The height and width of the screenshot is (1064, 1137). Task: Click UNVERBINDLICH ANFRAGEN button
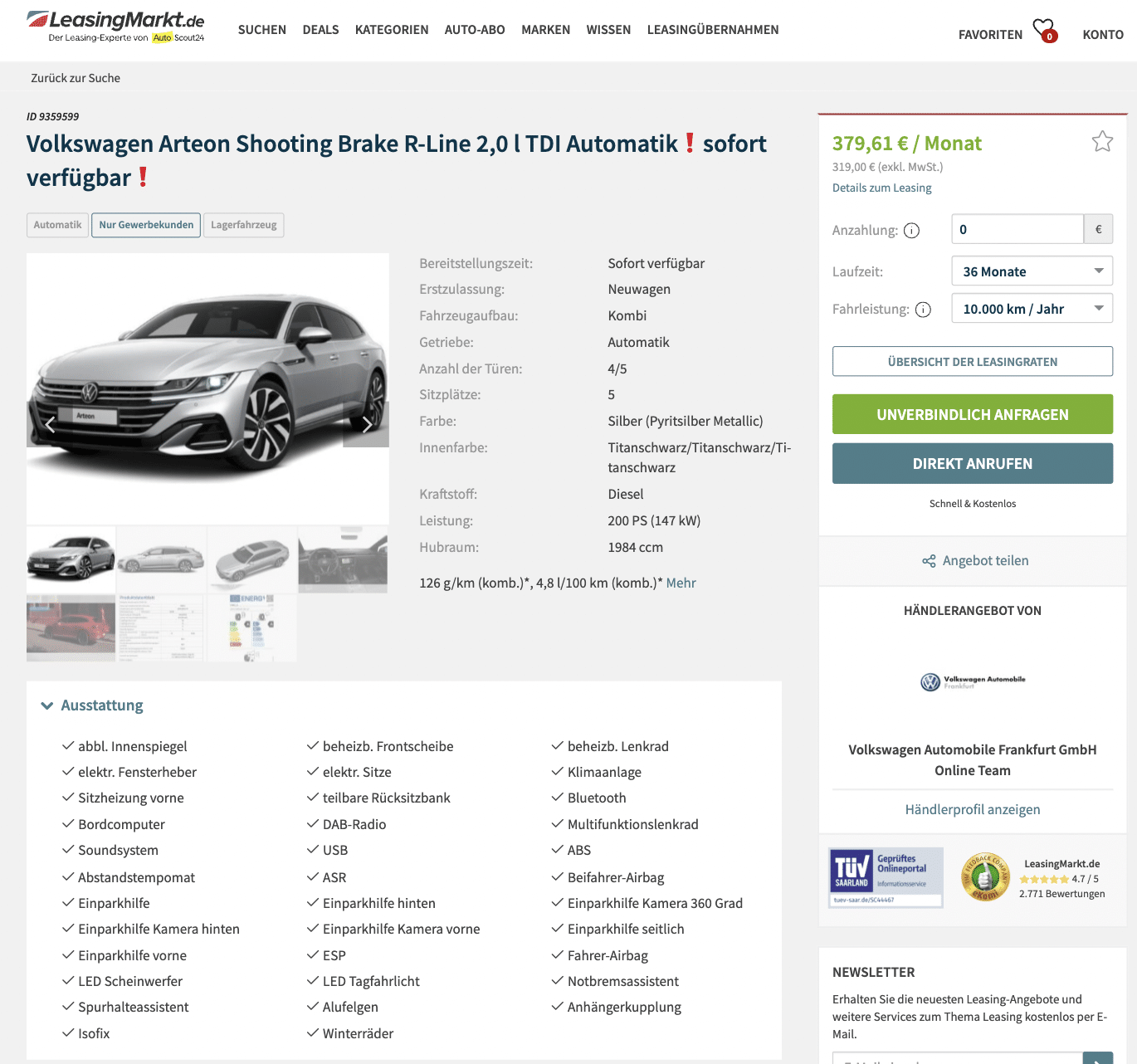click(x=973, y=414)
